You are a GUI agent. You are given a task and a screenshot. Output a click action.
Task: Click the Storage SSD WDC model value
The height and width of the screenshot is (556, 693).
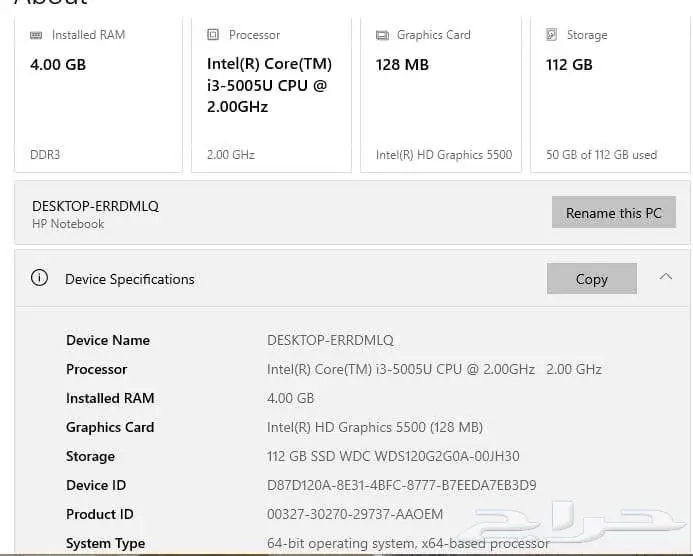[393, 456]
